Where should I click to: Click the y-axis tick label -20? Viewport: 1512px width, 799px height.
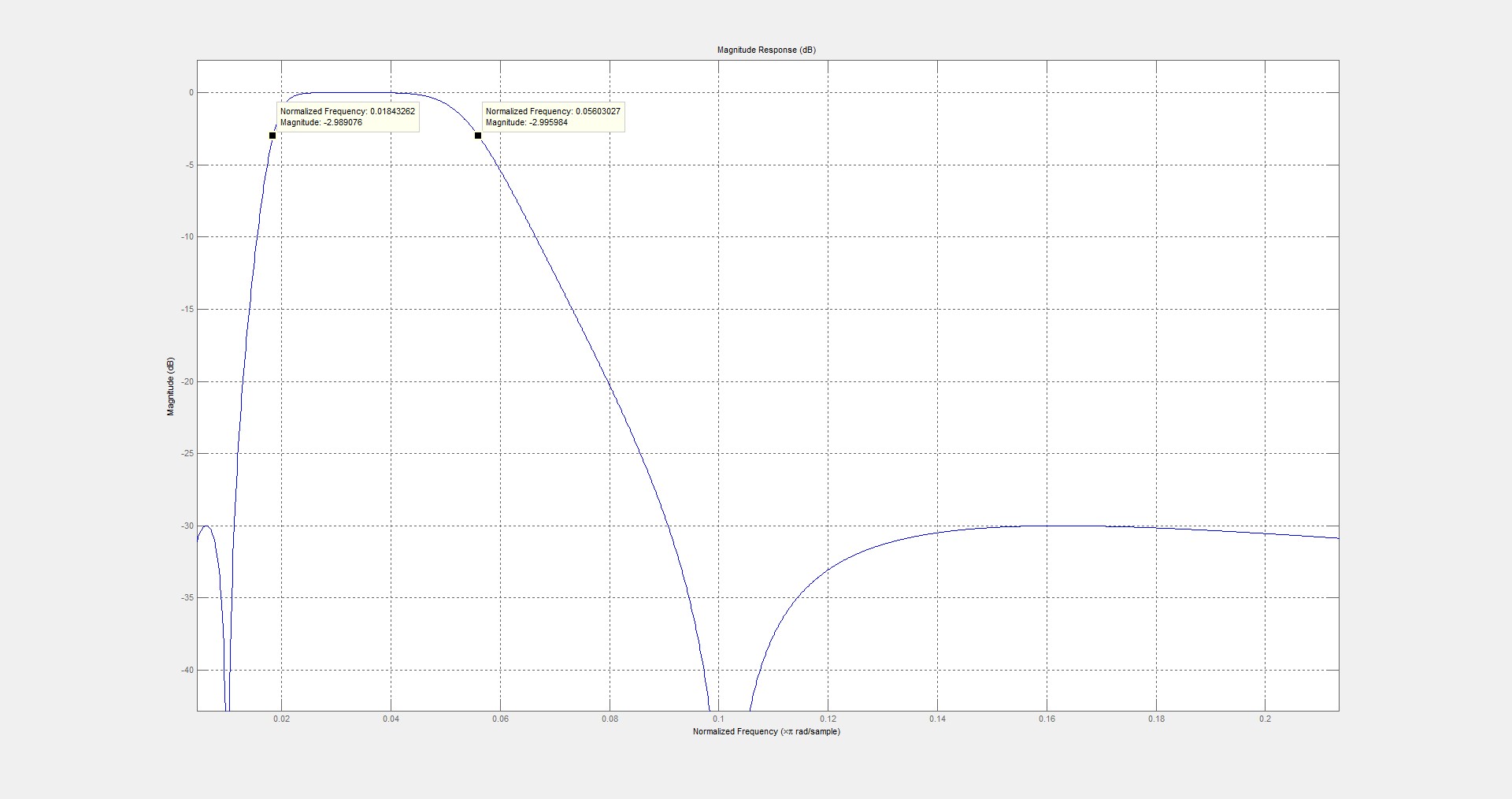pos(187,381)
